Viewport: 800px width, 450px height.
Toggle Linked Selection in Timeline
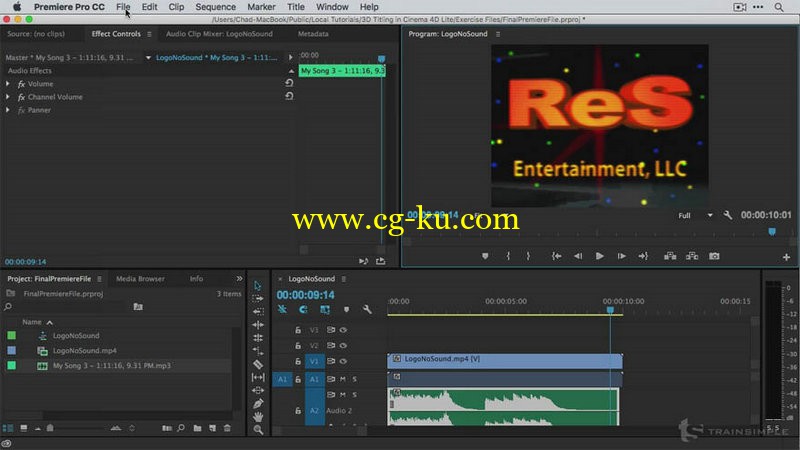pos(325,309)
